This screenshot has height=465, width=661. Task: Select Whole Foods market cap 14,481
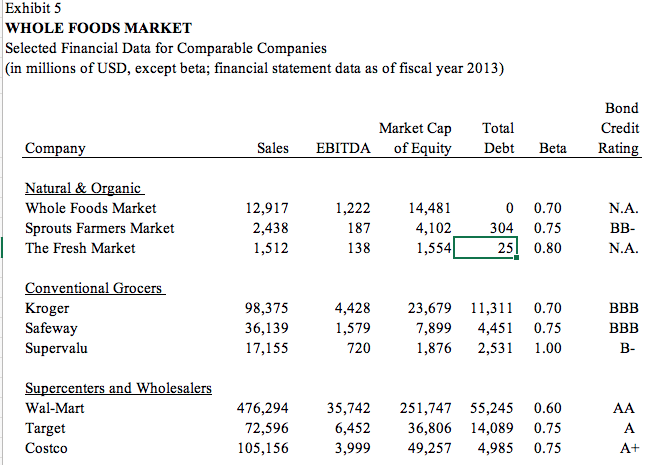pyautogui.click(x=430, y=208)
